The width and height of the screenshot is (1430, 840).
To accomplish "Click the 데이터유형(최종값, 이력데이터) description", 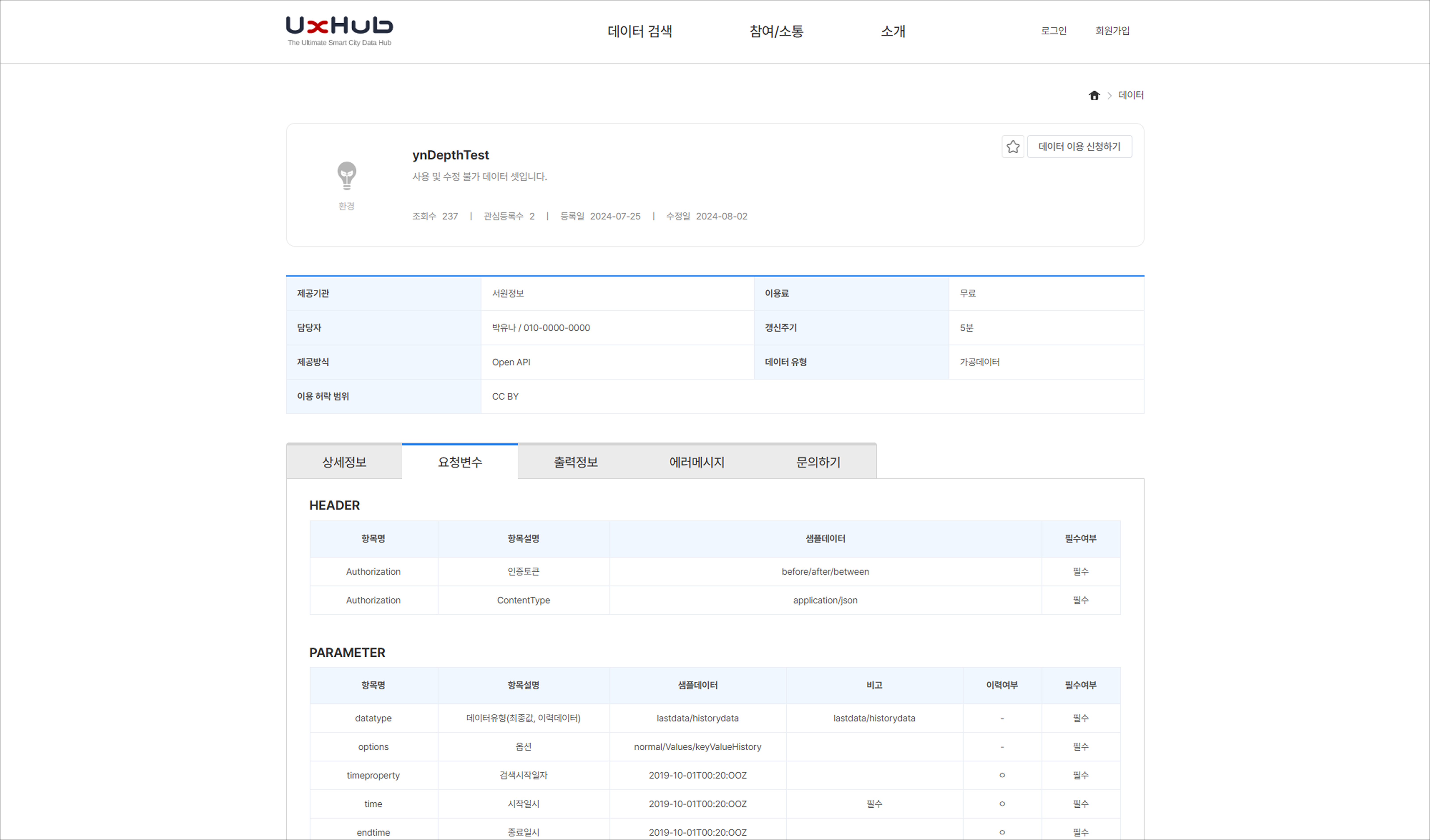I will (x=523, y=718).
